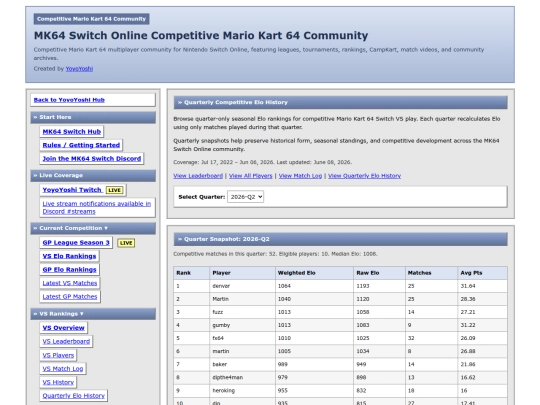This screenshot has width=540, height=405.
Task: Go back to YoyoYoshi Hub
Action: [69, 100]
